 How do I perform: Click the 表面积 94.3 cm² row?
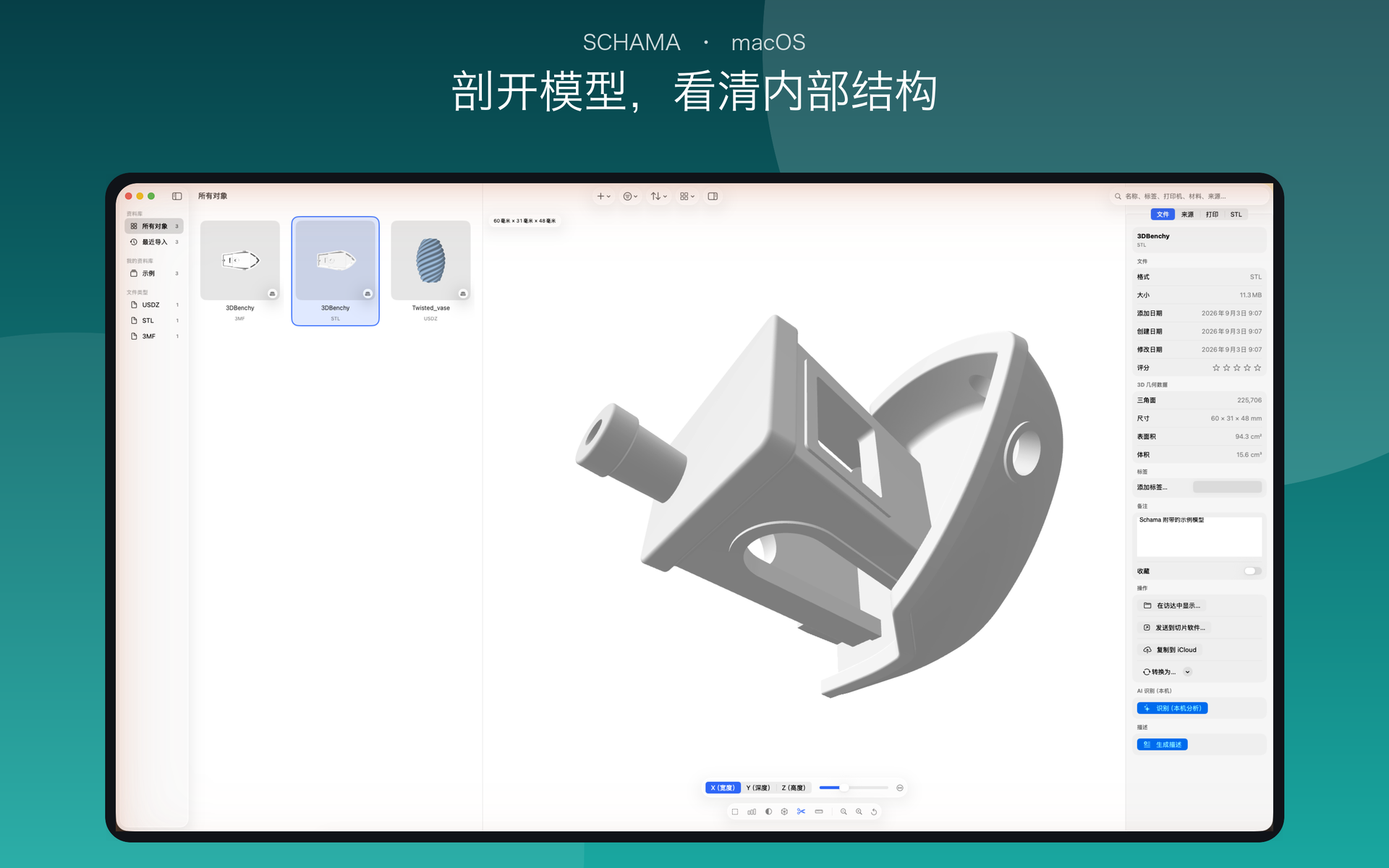(x=1199, y=437)
